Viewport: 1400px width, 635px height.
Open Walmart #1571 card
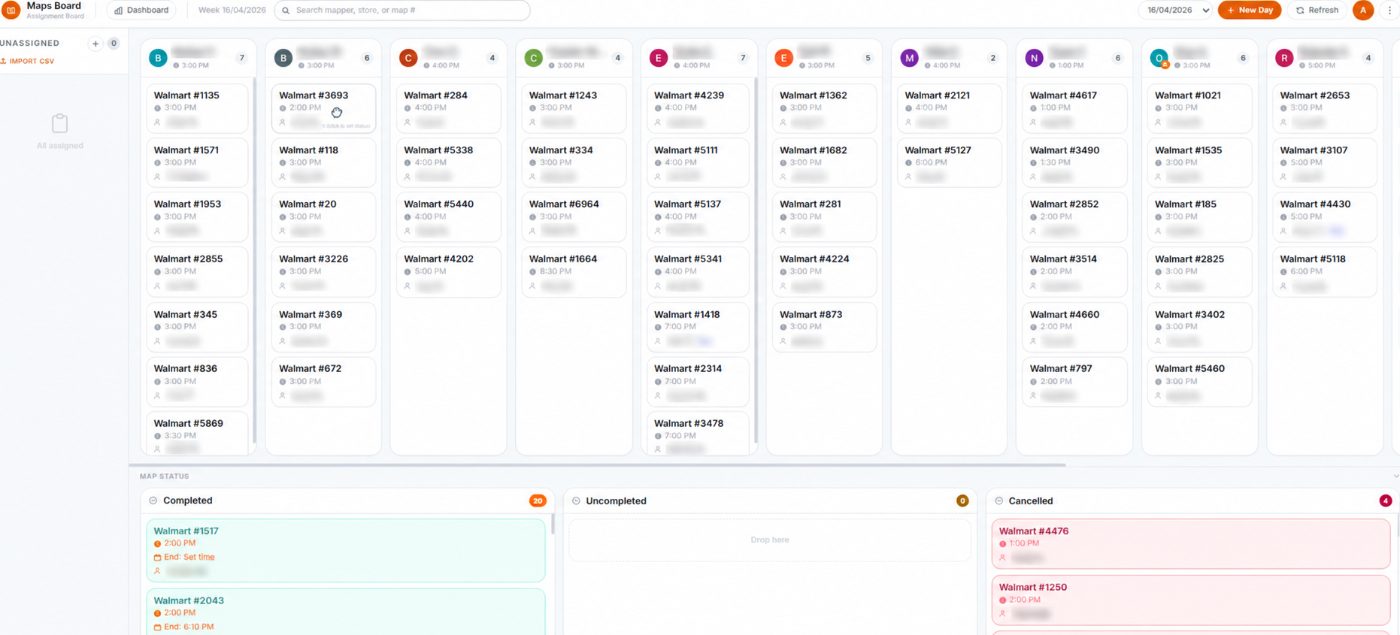(x=197, y=163)
